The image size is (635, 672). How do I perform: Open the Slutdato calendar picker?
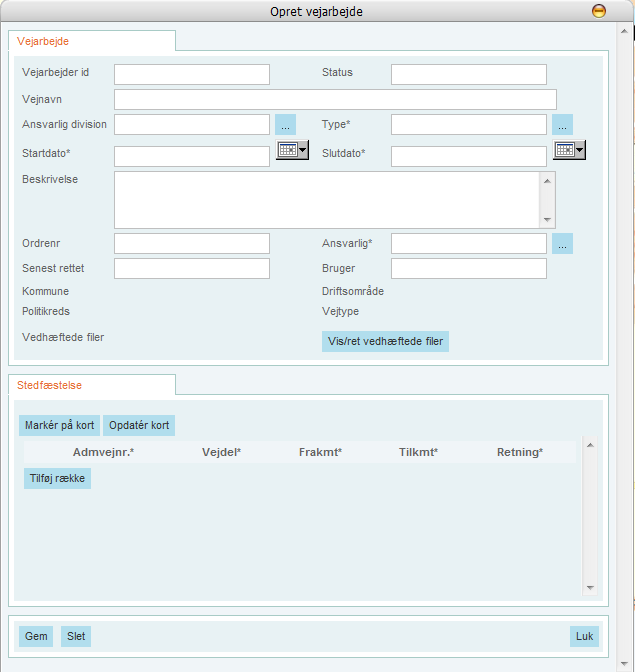(569, 150)
